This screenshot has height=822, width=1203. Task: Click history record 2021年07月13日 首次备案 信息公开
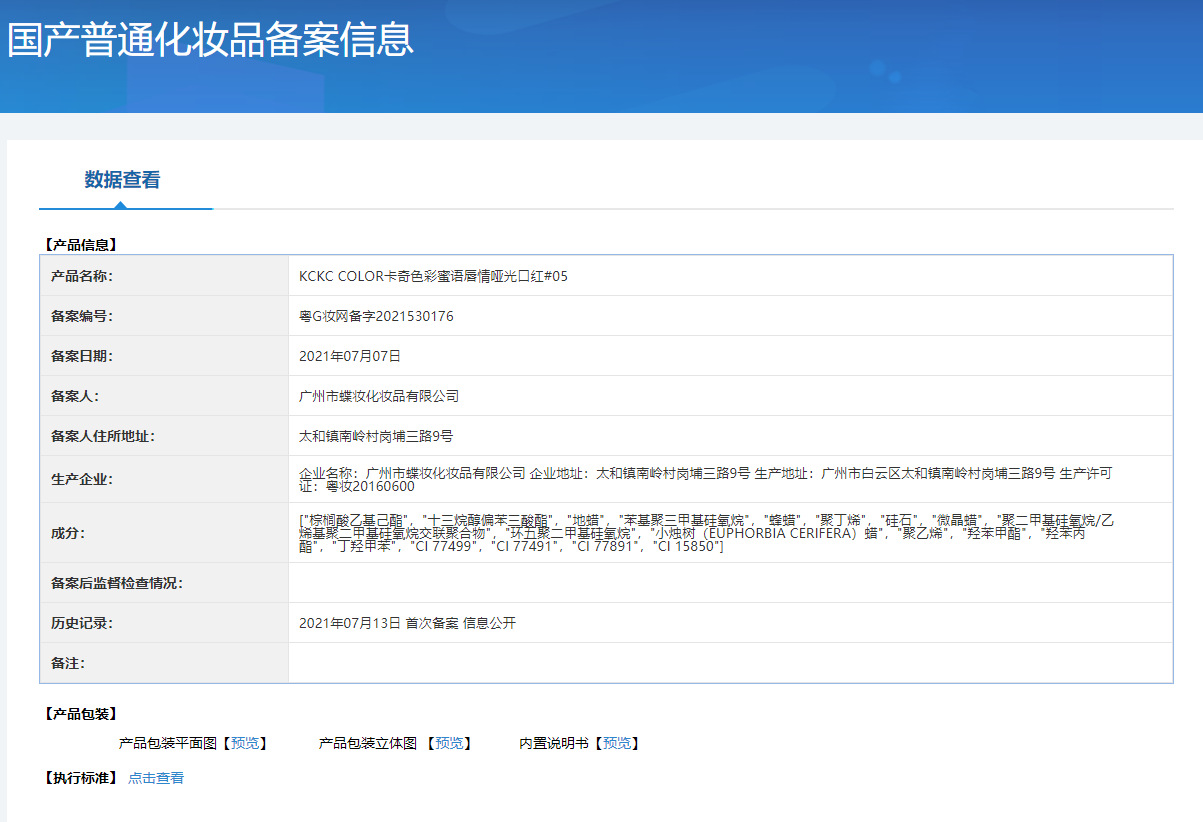pos(407,623)
